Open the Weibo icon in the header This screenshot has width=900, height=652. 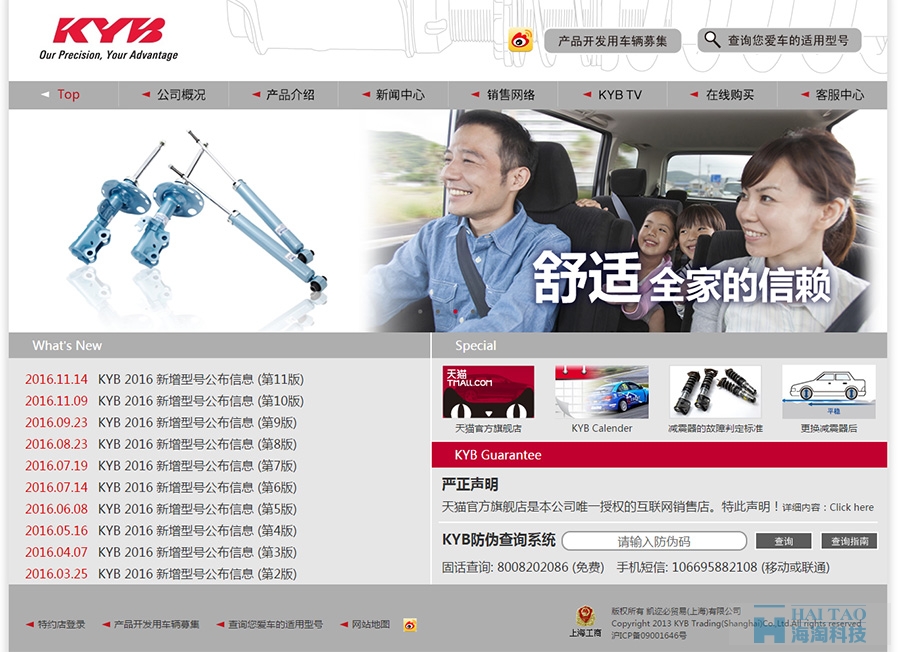(x=521, y=40)
